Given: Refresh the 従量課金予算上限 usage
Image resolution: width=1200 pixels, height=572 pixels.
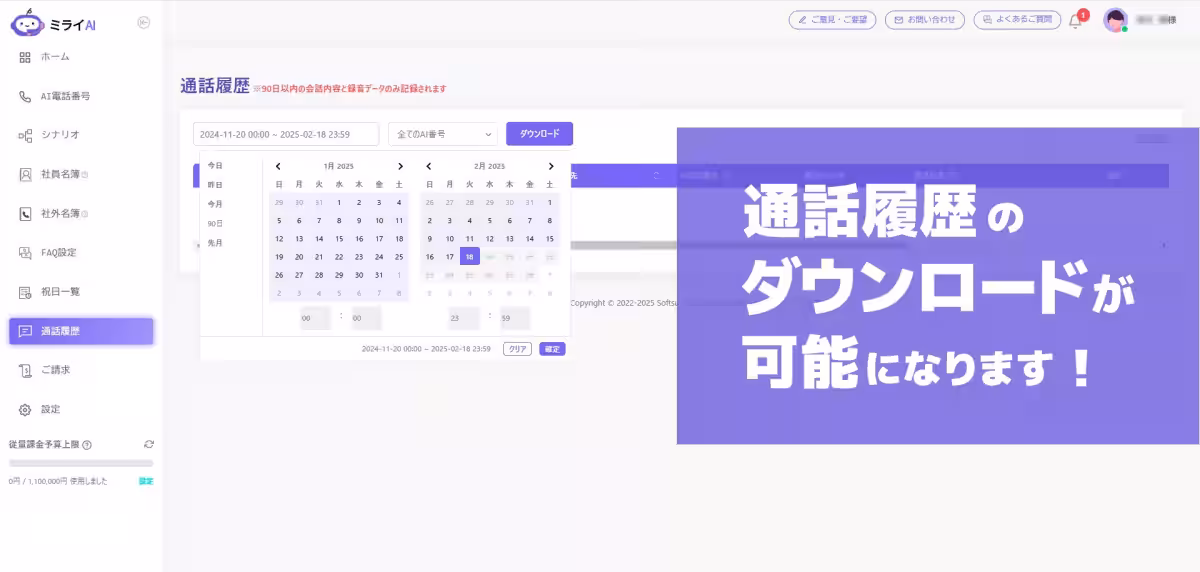Looking at the screenshot, I should 149,444.
